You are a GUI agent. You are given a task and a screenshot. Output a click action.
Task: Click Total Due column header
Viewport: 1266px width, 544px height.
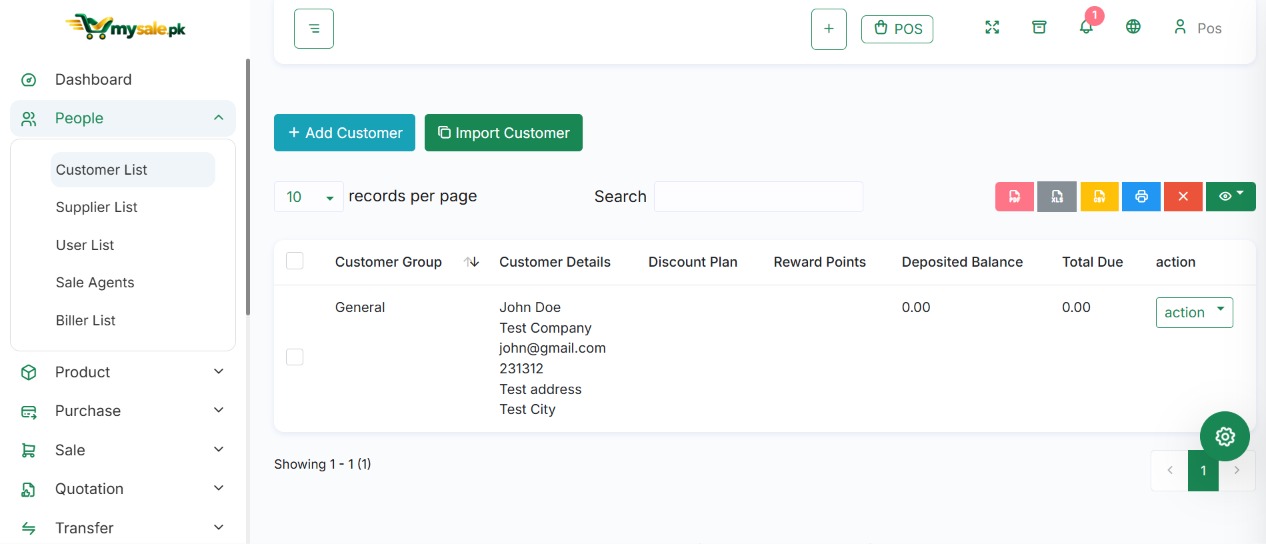pyautogui.click(x=1092, y=262)
